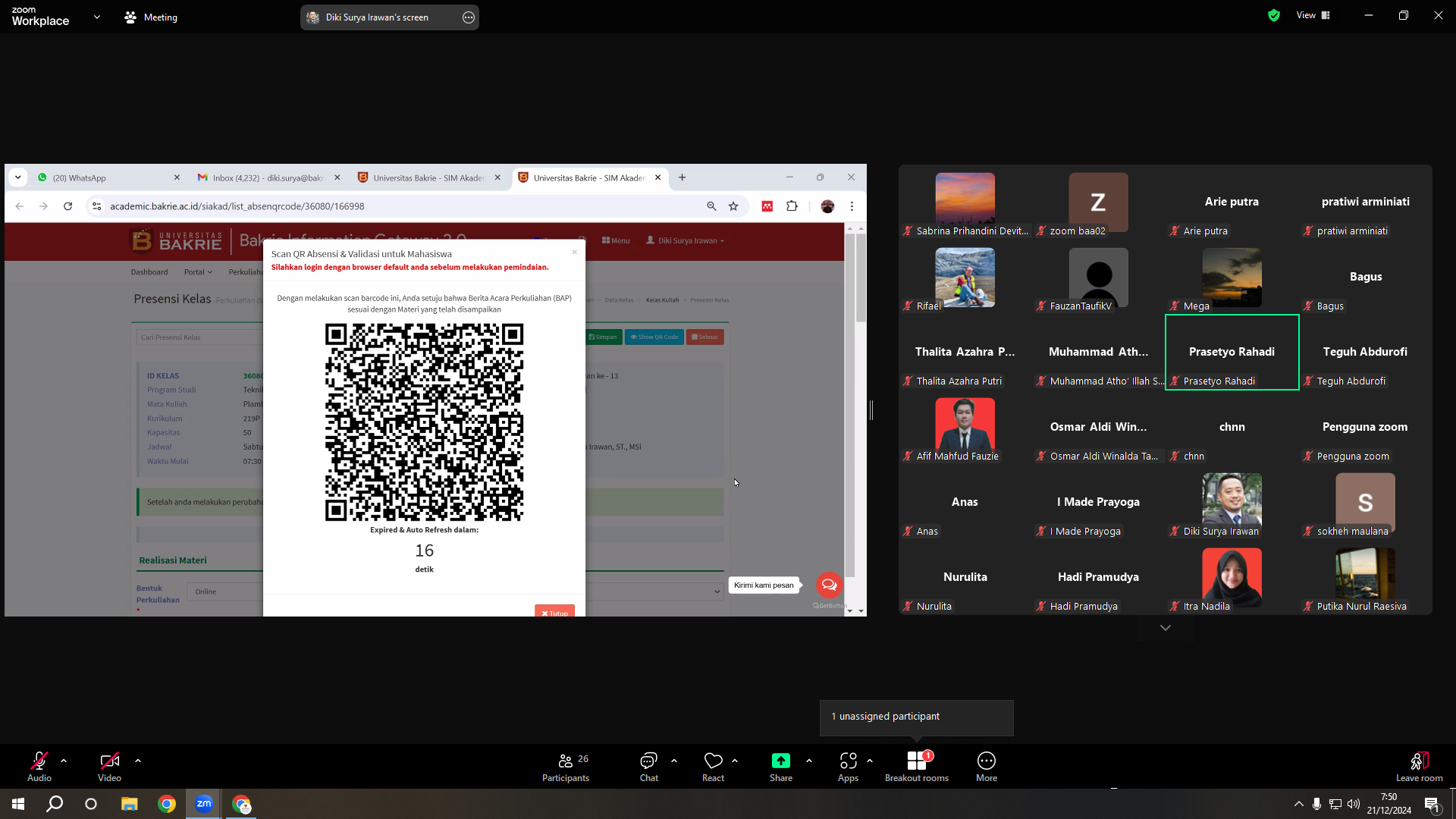
Task: Expand chat options arrow next to Chat
Action: point(674,760)
